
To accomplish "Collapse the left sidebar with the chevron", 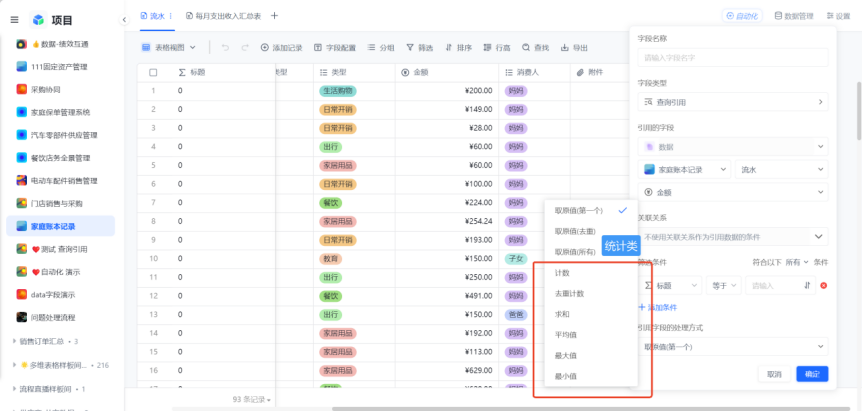I will coord(124,20).
